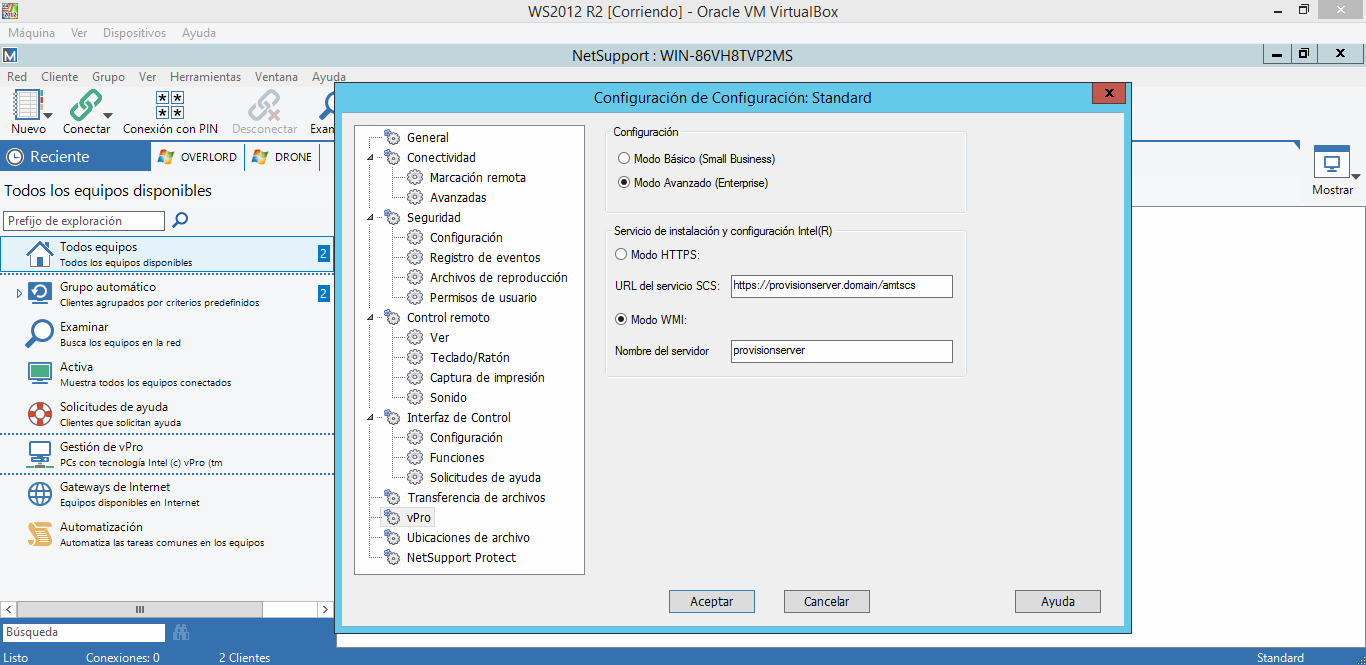
Task: Select Marcación remota tree item
Action: tap(478, 178)
